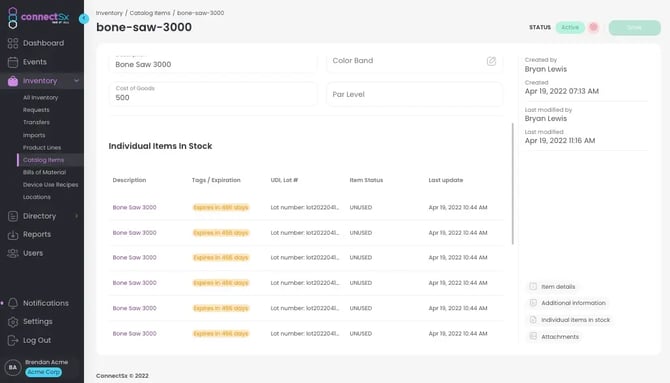The image size is (670, 383).
Task: Click the Notifications bell icon
Action: 13,303
